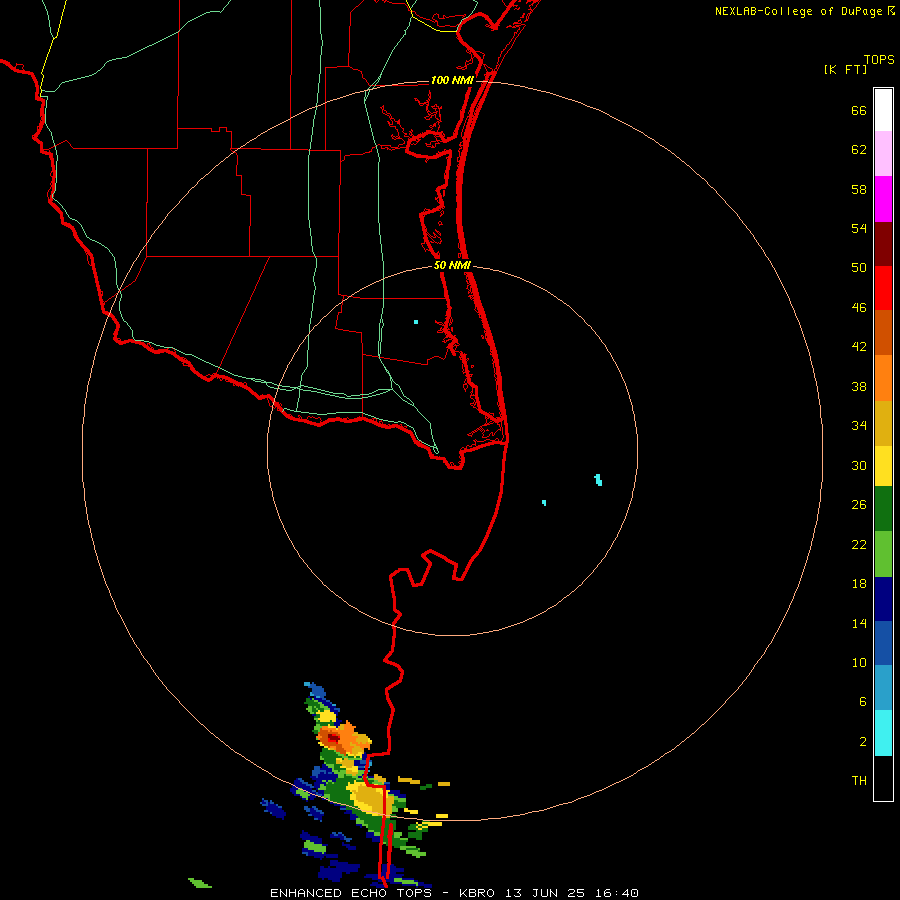Click the legend value 10
The image size is (900, 900).
(859, 663)
